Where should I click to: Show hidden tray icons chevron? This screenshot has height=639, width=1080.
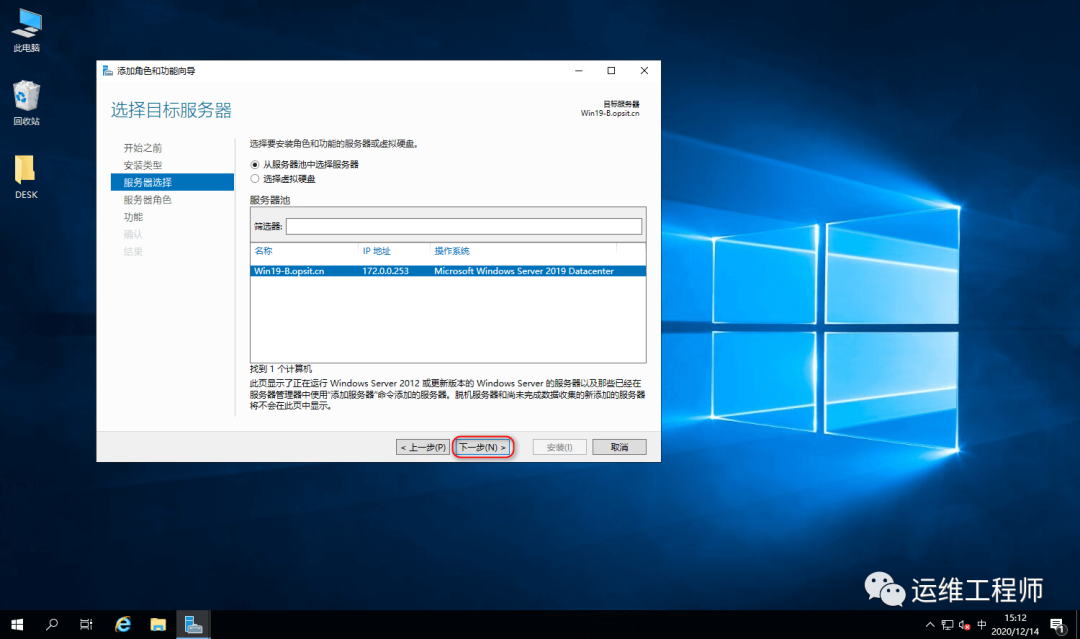pos(930,625)
